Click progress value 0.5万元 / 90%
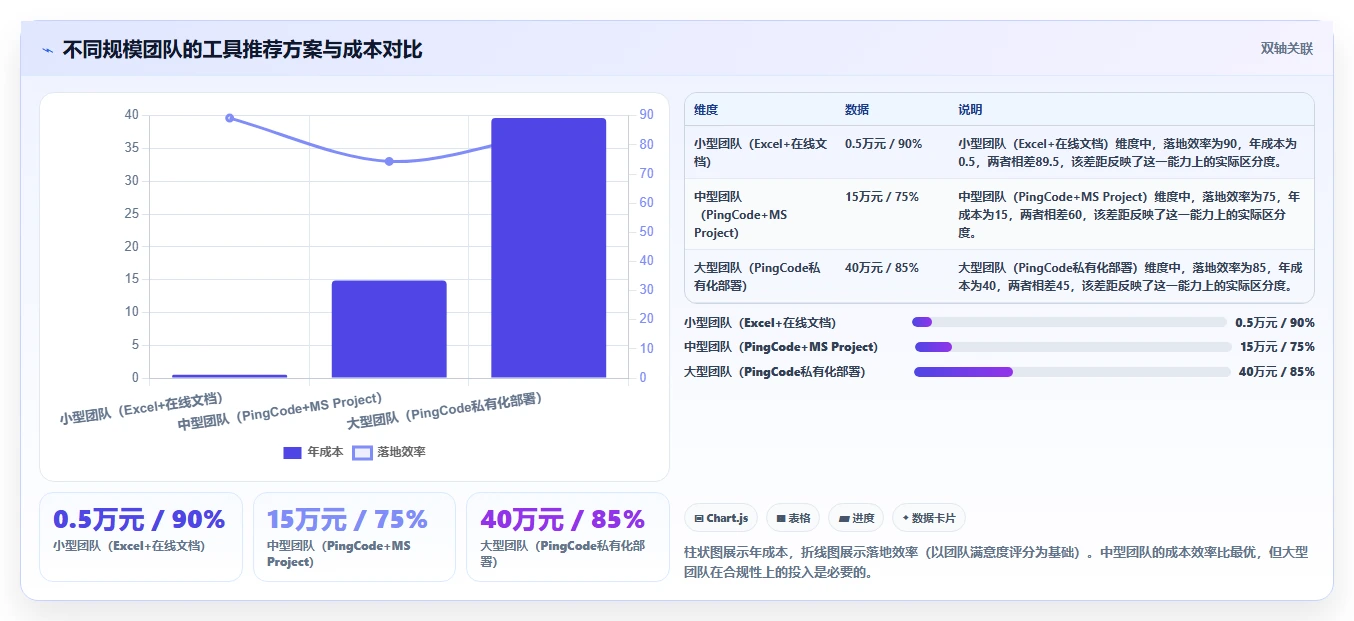1354x621 pixels. (1275, 322)
